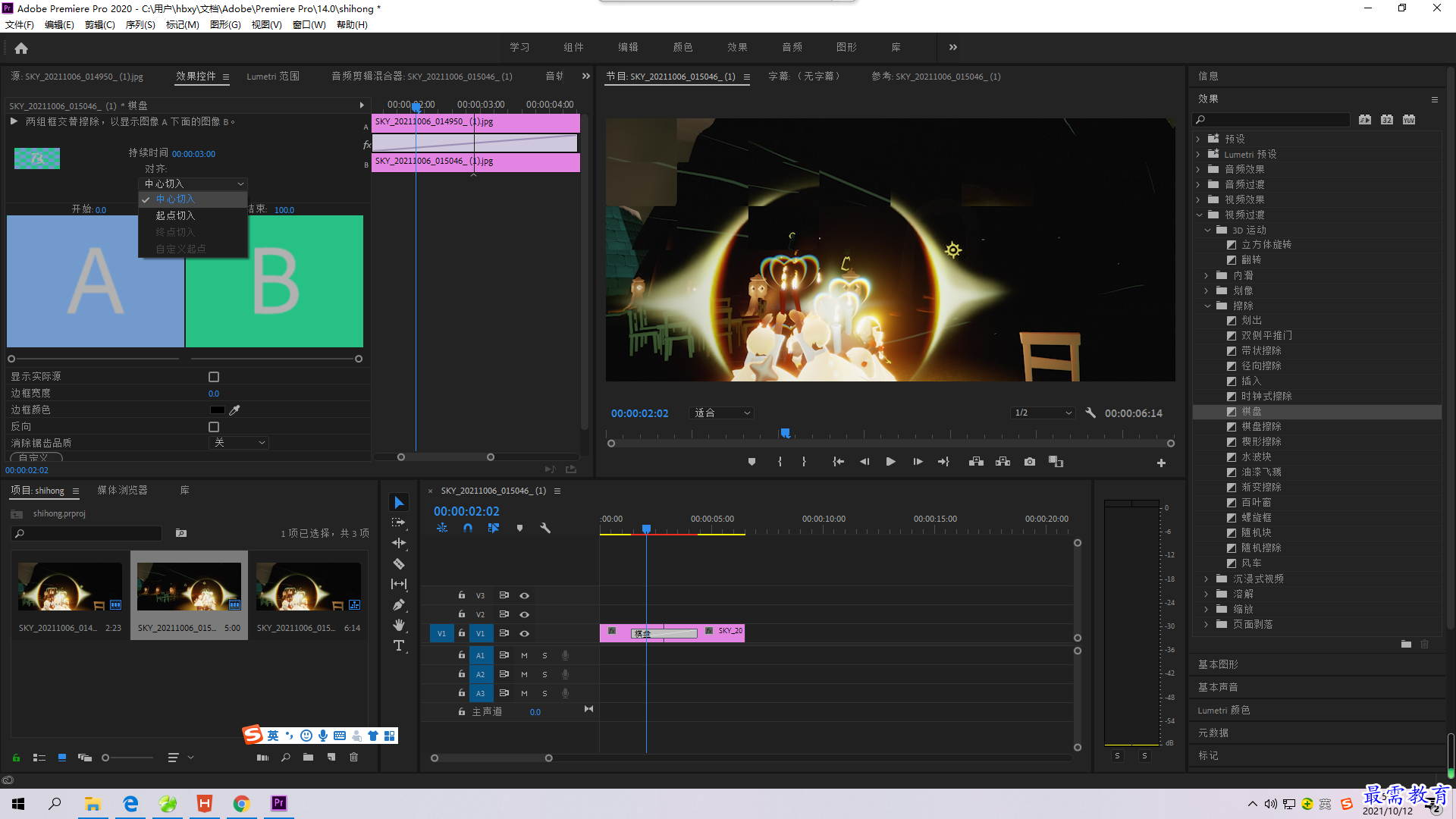Image resolution: width=1456 pixels, height=819 pixels.
Task: Step forward one frame in Program monitor
Action: (x=918, y=462)
